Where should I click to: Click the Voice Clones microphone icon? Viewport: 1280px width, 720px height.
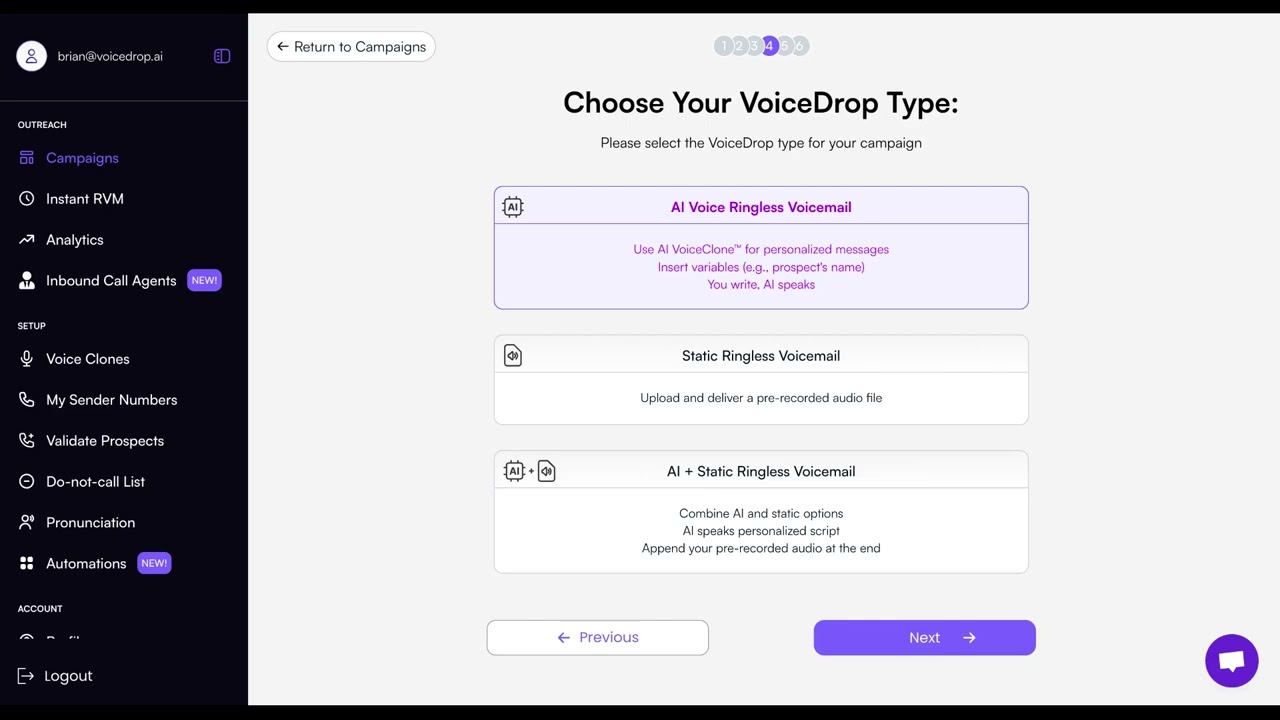27,359
